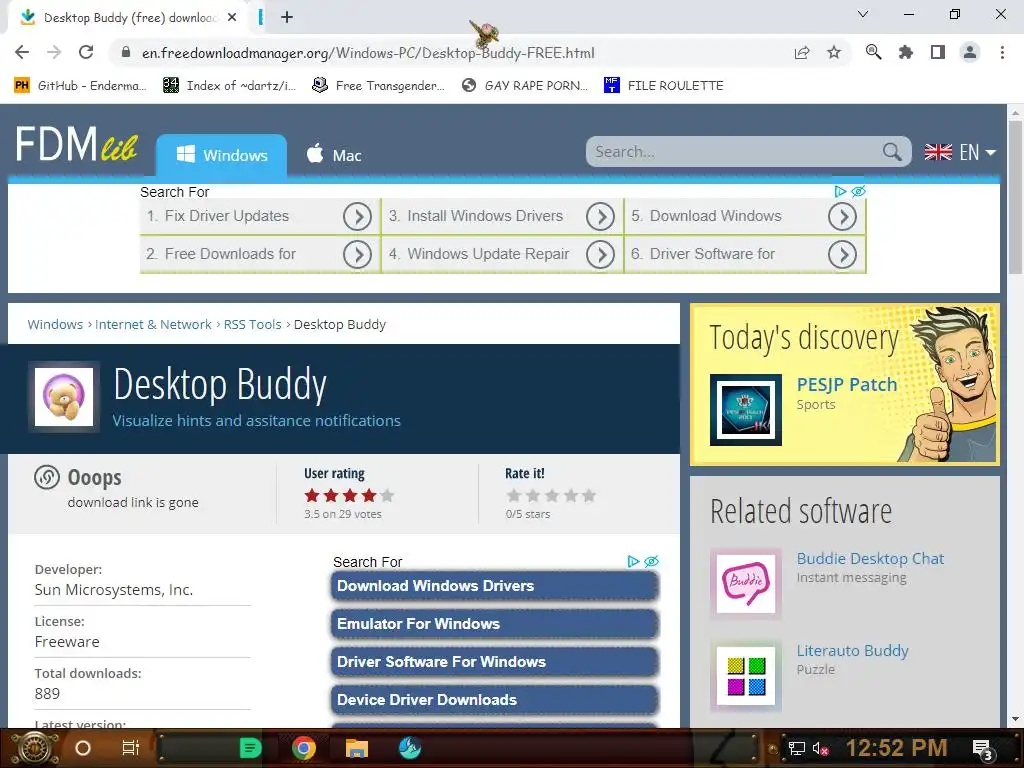Image resolution: width=1024 pixels, height=768 pixels.
Task: Open PESJP Patch discovery link
Action: tap(846, 385)
